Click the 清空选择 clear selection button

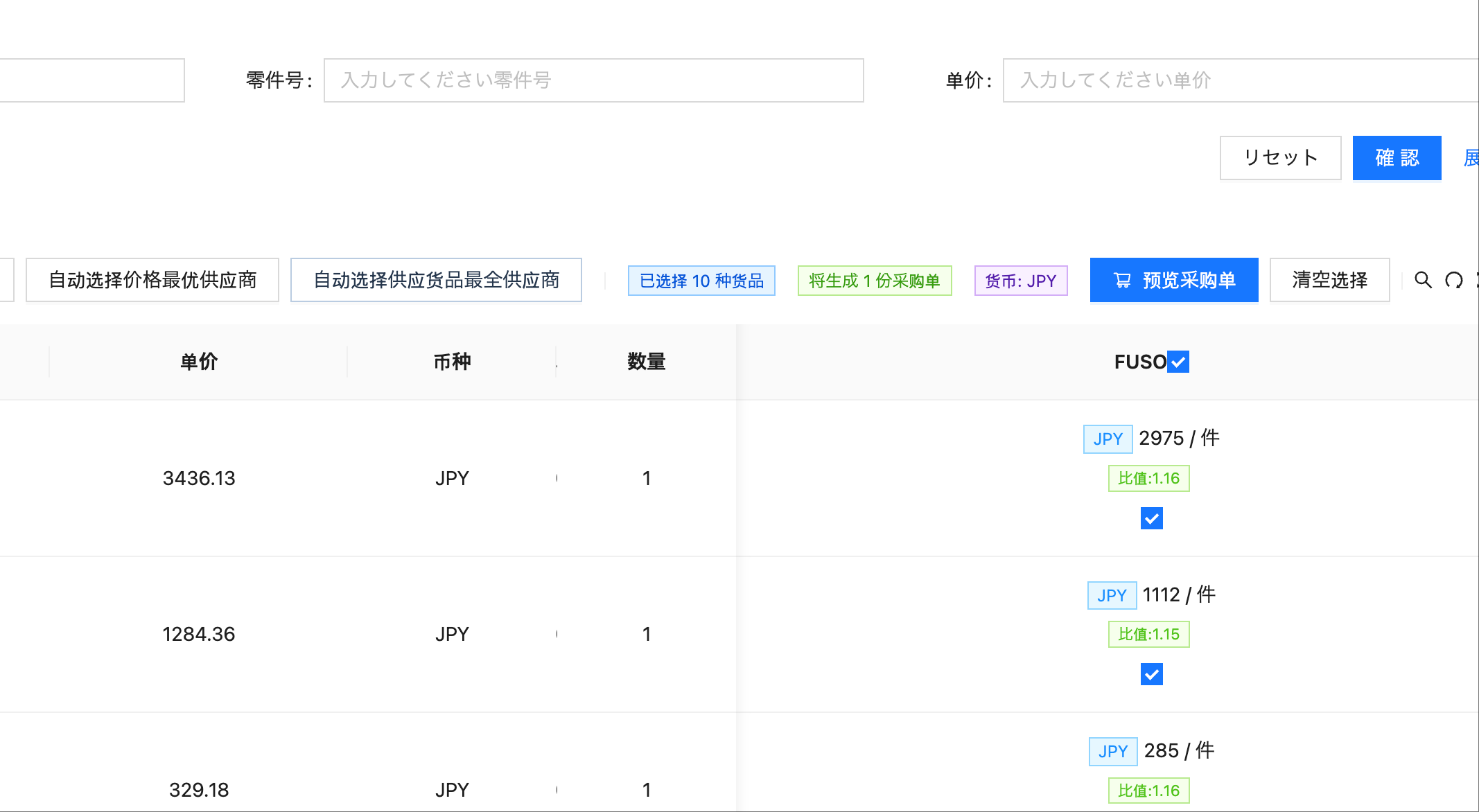coord(1329,280)
